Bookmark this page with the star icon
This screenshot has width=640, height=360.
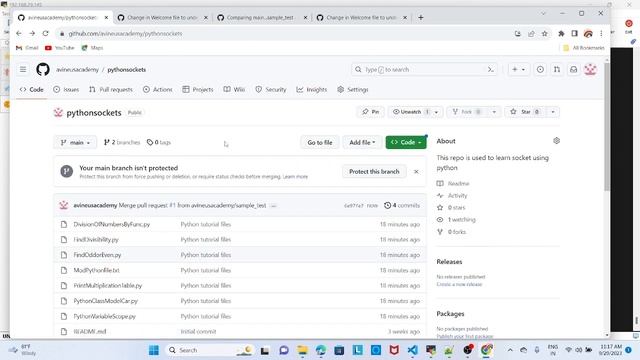pyautogui.click(x=544, y=33)
